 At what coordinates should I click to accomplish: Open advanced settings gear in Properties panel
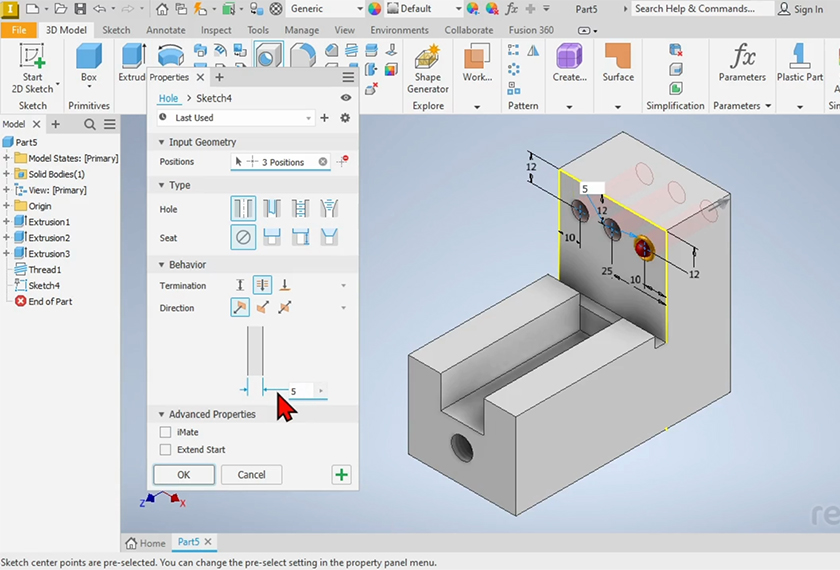click(345, 118)
